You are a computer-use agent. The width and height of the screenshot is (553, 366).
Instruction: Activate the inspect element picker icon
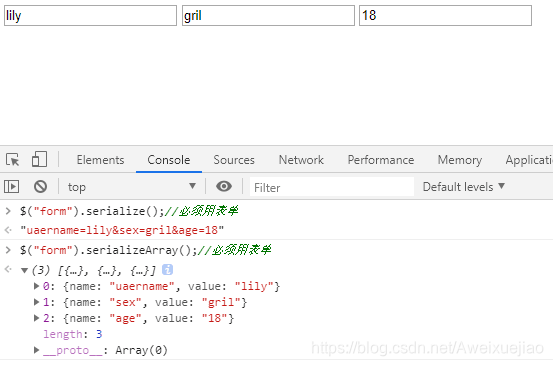[x=13, y=160]
